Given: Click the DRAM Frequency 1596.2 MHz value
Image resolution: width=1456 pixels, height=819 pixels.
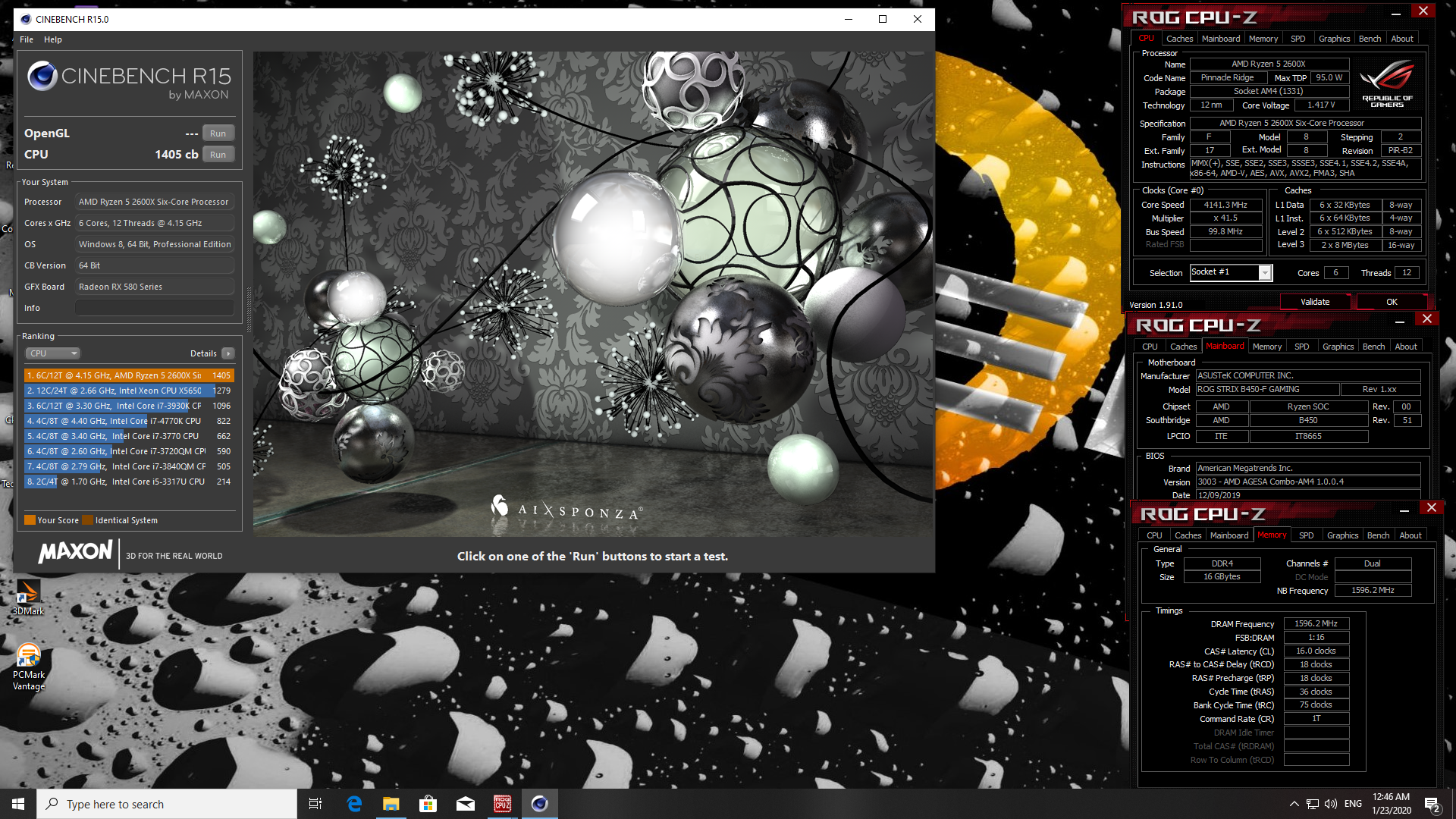Looking at the screenshot, I should pyautogui.click(x=1316, y=623).
